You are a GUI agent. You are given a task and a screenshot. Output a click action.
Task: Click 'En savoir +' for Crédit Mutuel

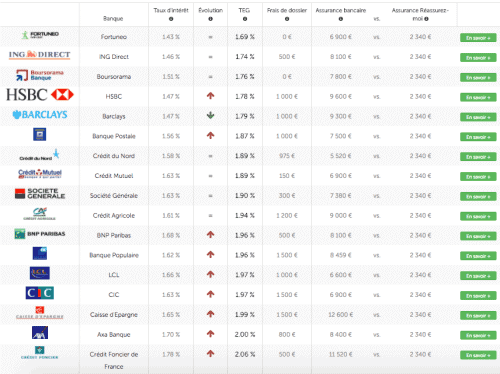point(478,177)
